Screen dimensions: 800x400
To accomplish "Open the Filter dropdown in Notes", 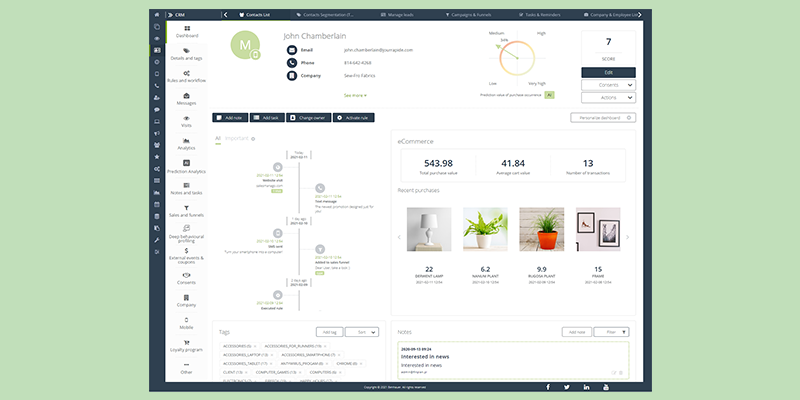I will [611, 331].
